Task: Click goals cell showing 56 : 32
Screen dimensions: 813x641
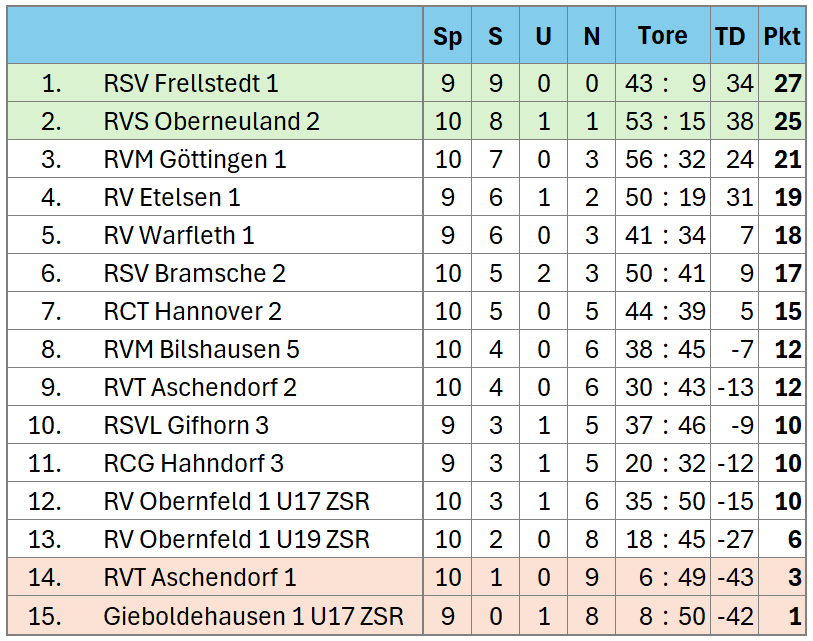Action: click(x=663, y=159)
